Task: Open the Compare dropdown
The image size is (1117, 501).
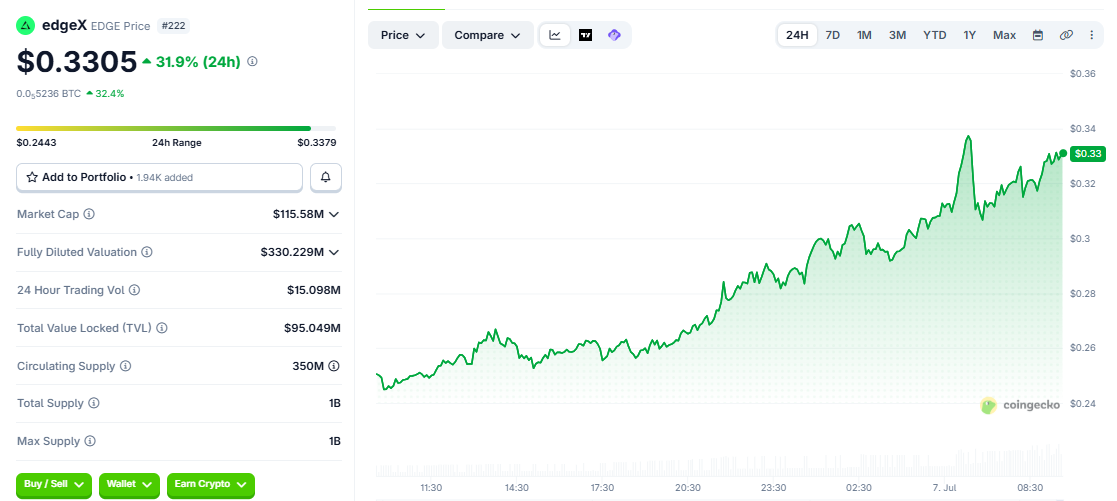Action: click(x=488, y=35)
